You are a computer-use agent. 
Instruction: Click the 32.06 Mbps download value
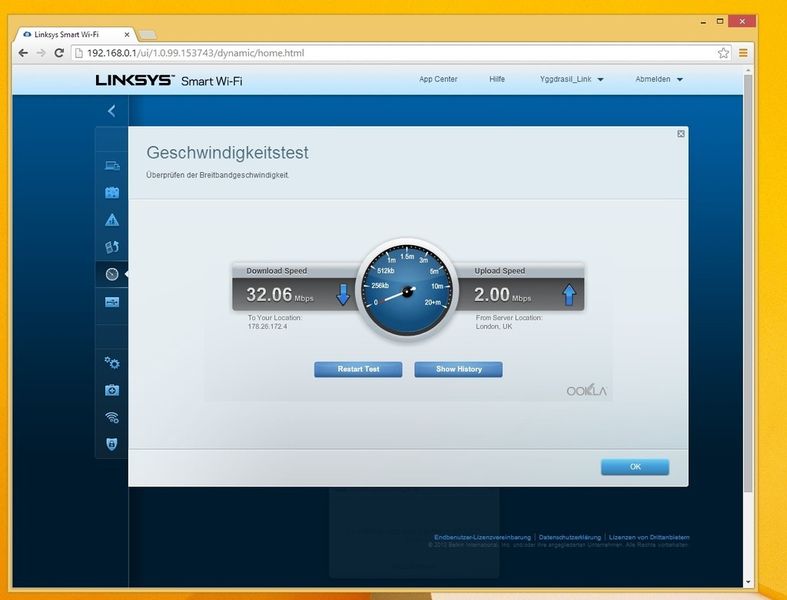coord(280,295)
